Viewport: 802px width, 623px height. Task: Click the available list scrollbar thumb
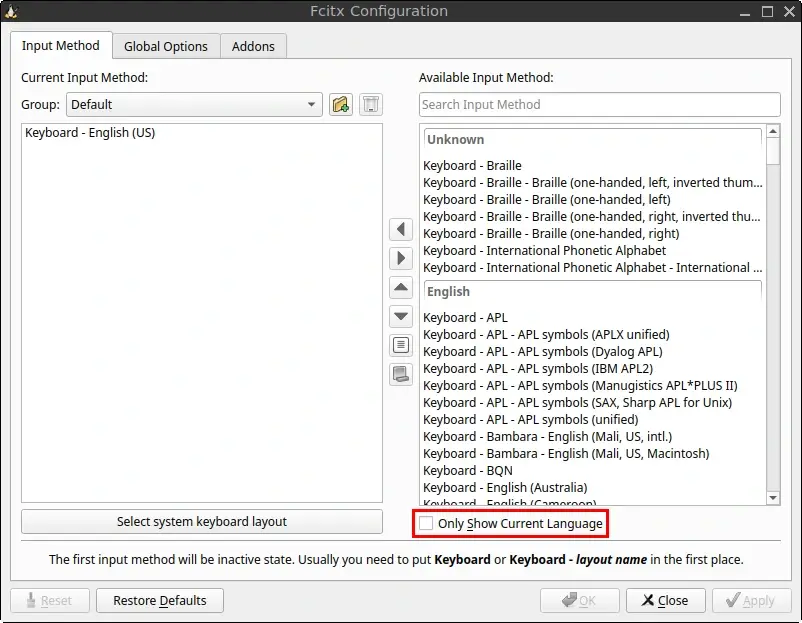click(773, 151)
